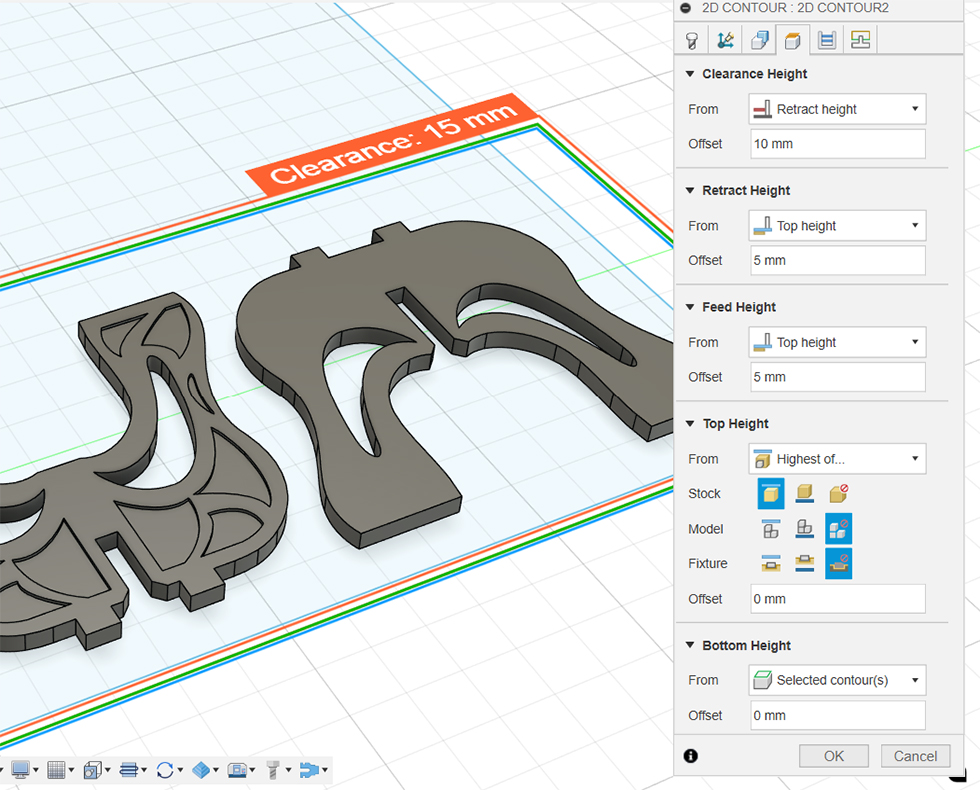
Task: Open Top Height From dropdown
Action: pos(837,459)
